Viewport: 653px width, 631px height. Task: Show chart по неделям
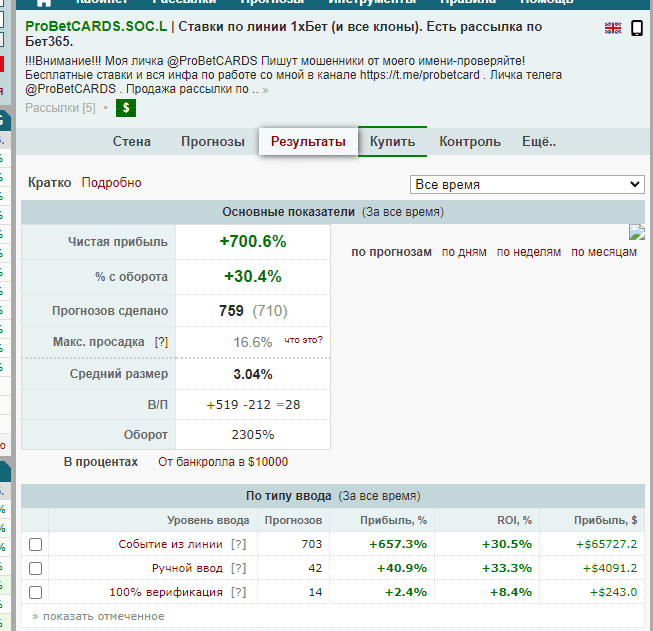point(529,252)
